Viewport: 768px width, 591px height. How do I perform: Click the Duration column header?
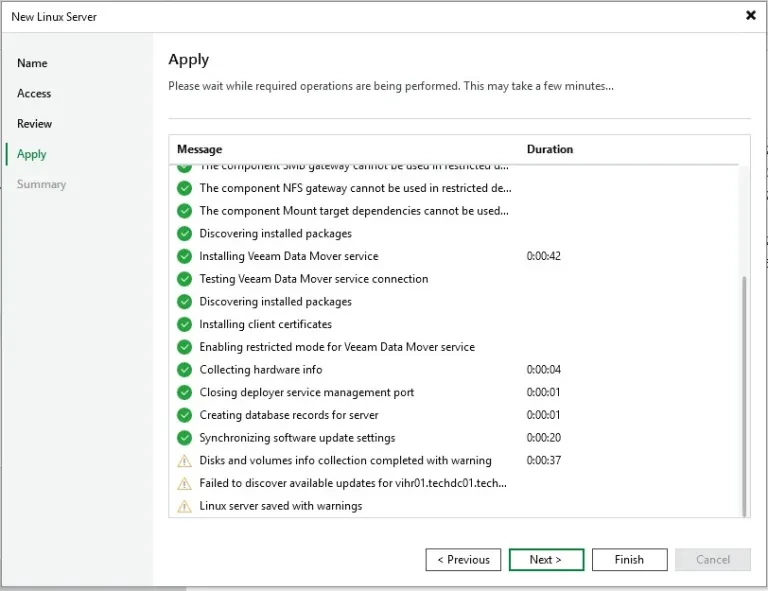(550, 149)
